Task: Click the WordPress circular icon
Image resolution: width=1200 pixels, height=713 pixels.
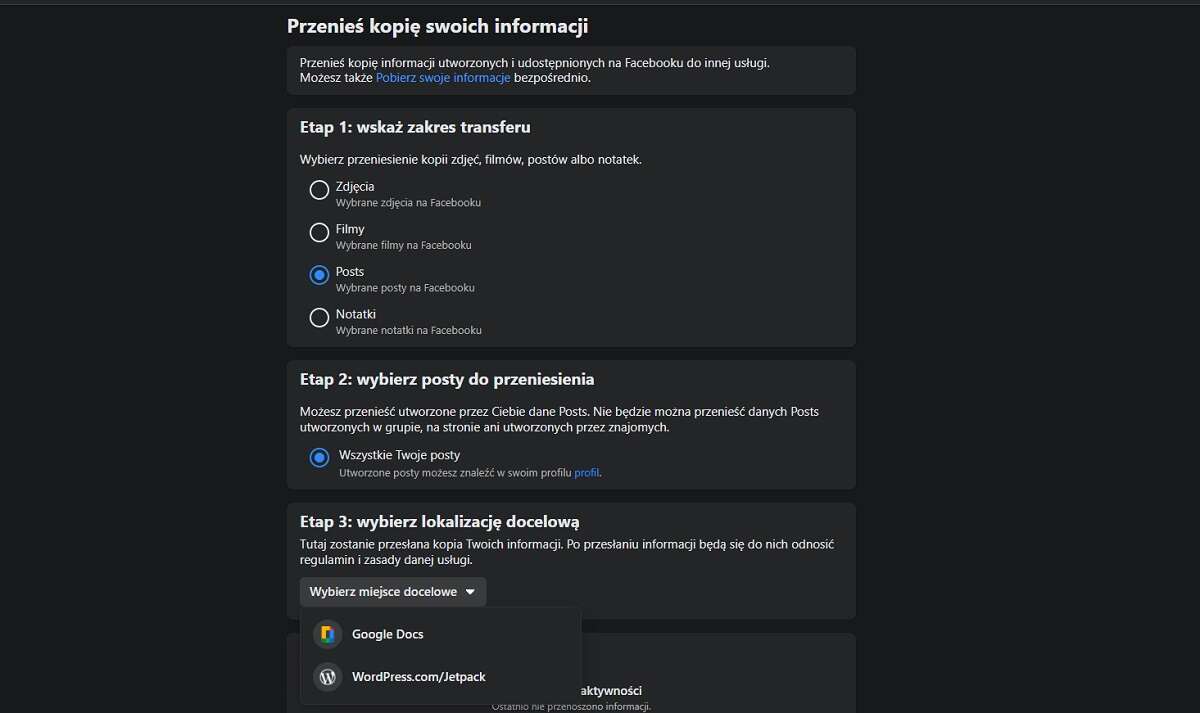Action: point(327,677)
